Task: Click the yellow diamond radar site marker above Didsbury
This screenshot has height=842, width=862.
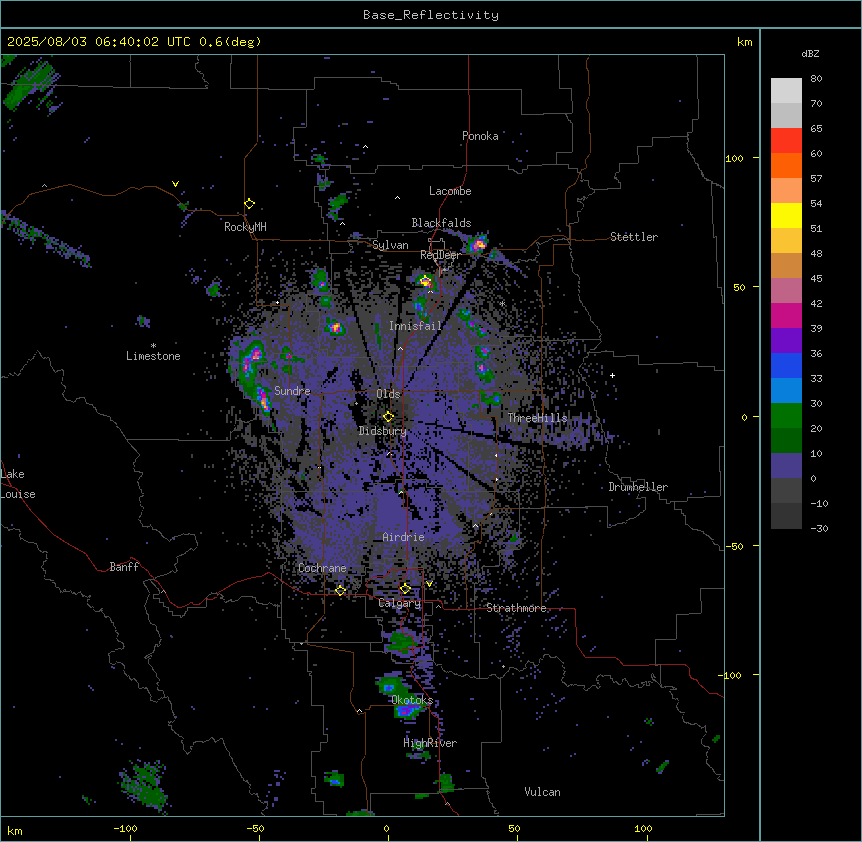Action: tap(389, 417)
